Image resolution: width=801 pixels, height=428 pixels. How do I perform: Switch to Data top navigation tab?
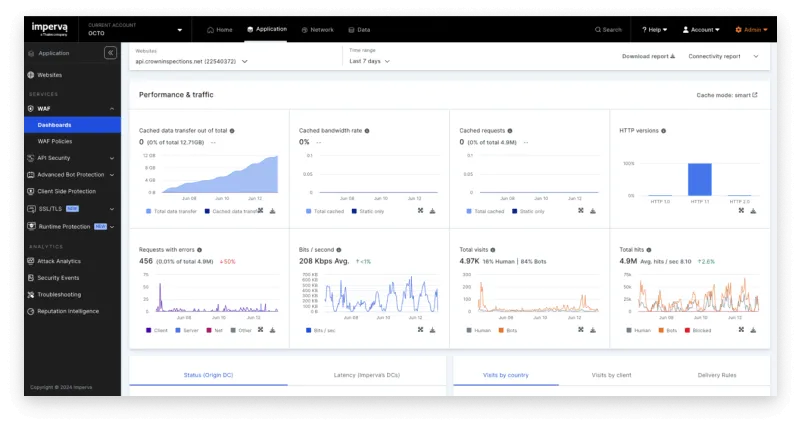(x=359, y=30)
